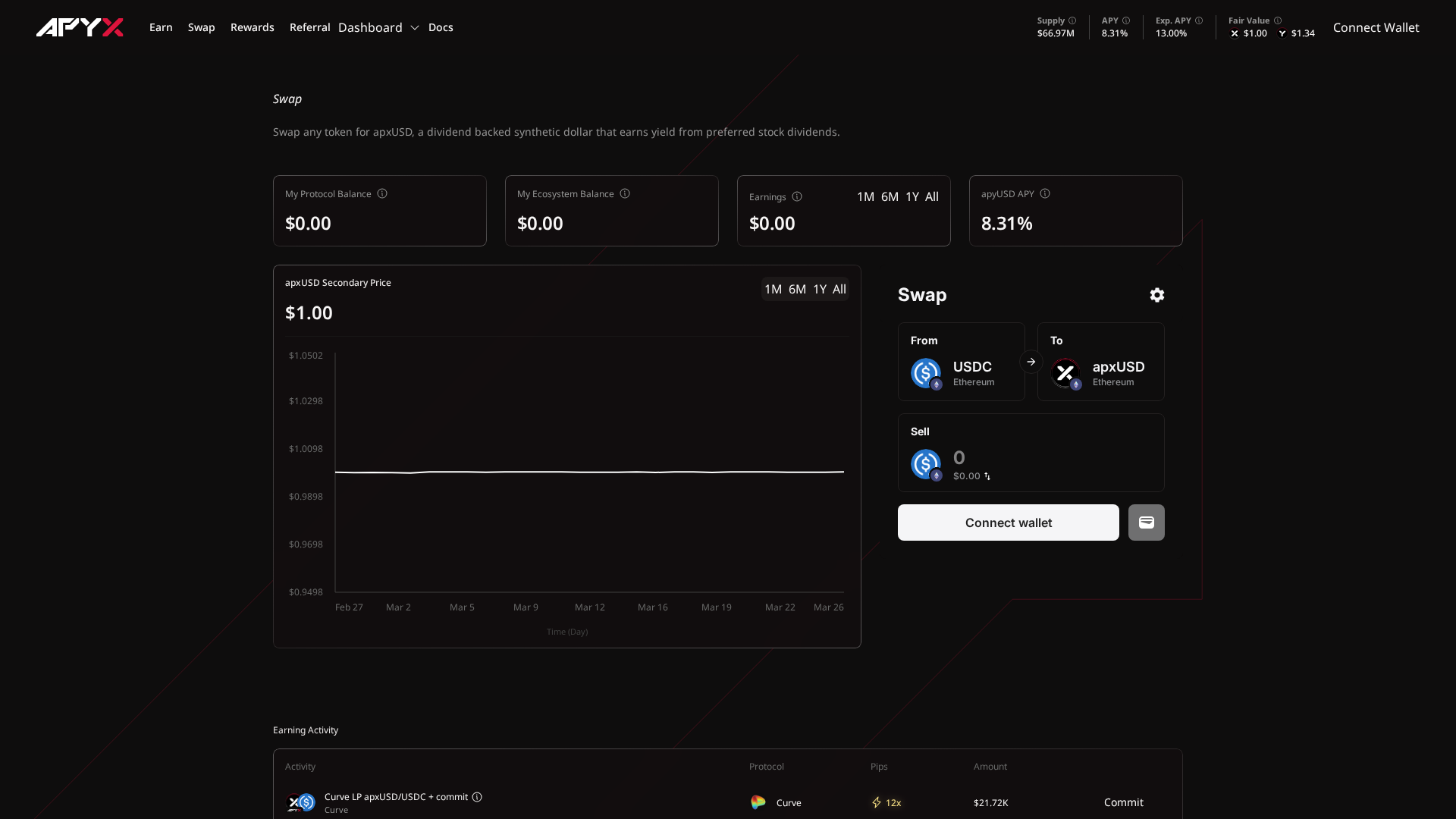Image resolution: width=1456 pixels, height=819 pixels.
Task: Click the lightning icon next to 12x Pips
Action: click(875, 802)
